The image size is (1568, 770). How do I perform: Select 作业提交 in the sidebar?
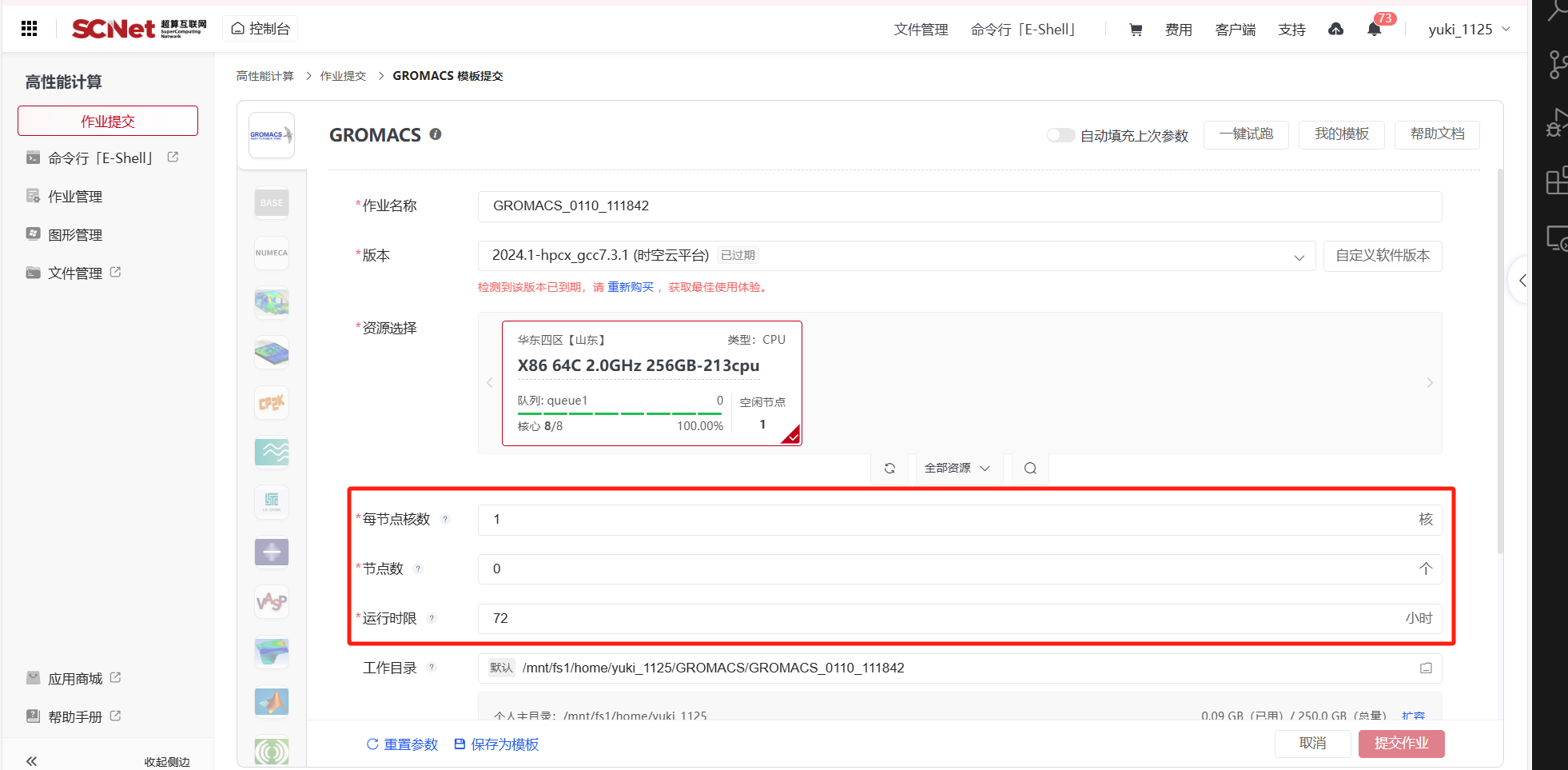click(x=108, y=121)
